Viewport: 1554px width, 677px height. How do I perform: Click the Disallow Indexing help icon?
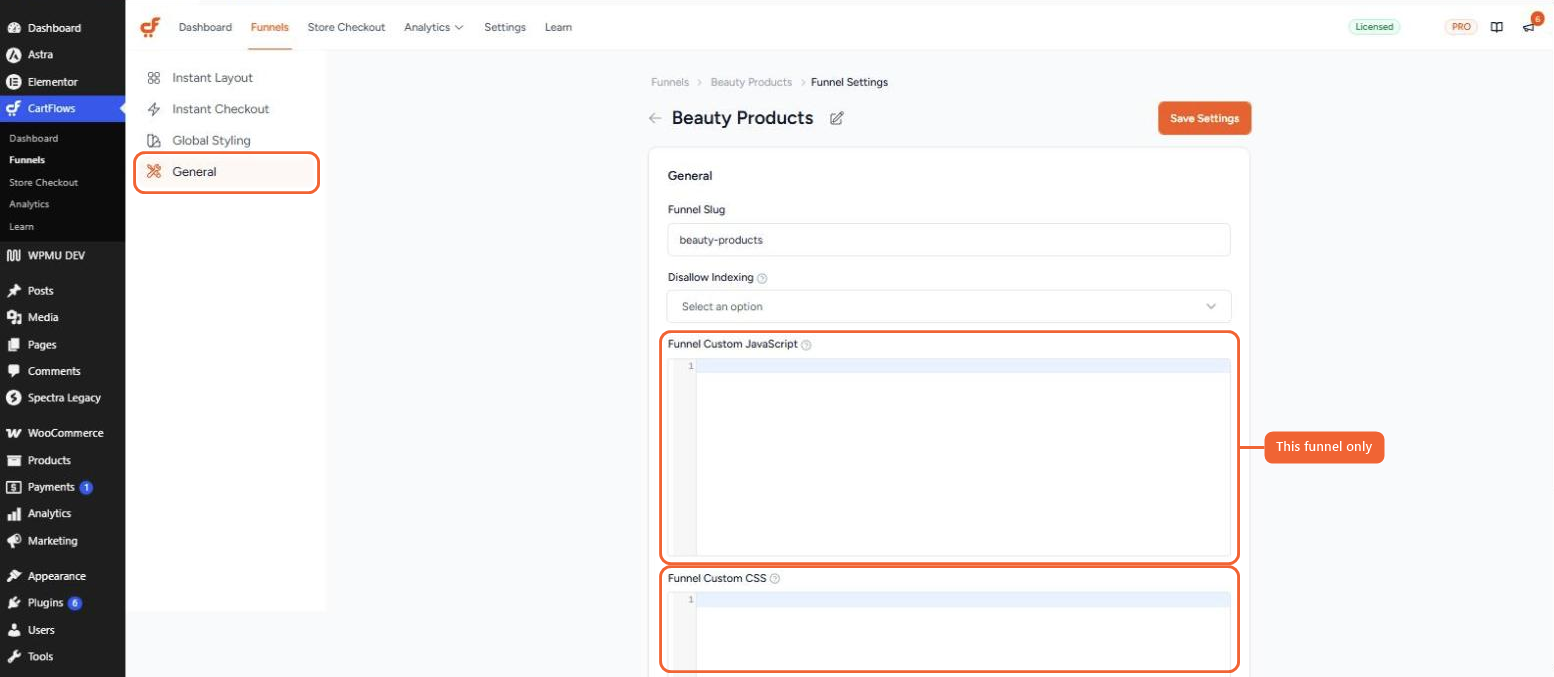(762, 278)
